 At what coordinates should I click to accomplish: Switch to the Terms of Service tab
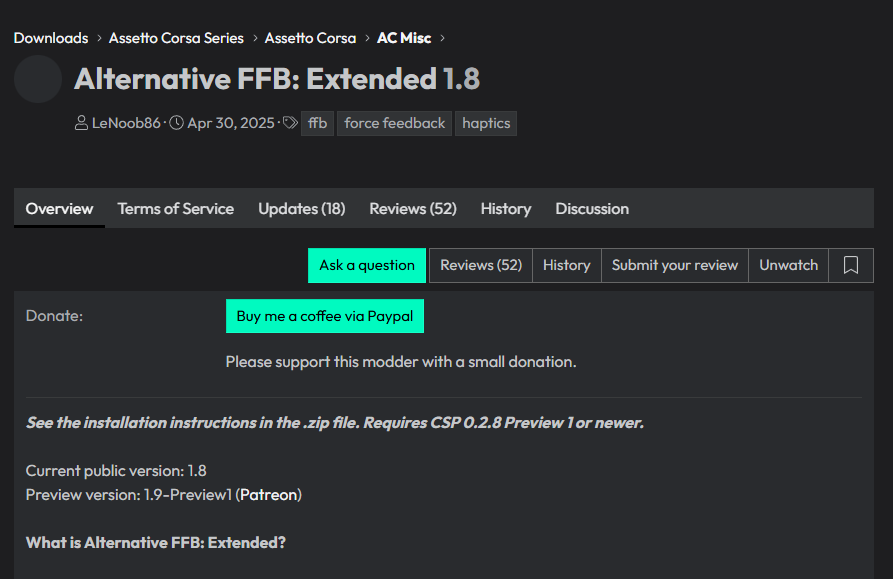coord(176,209)
